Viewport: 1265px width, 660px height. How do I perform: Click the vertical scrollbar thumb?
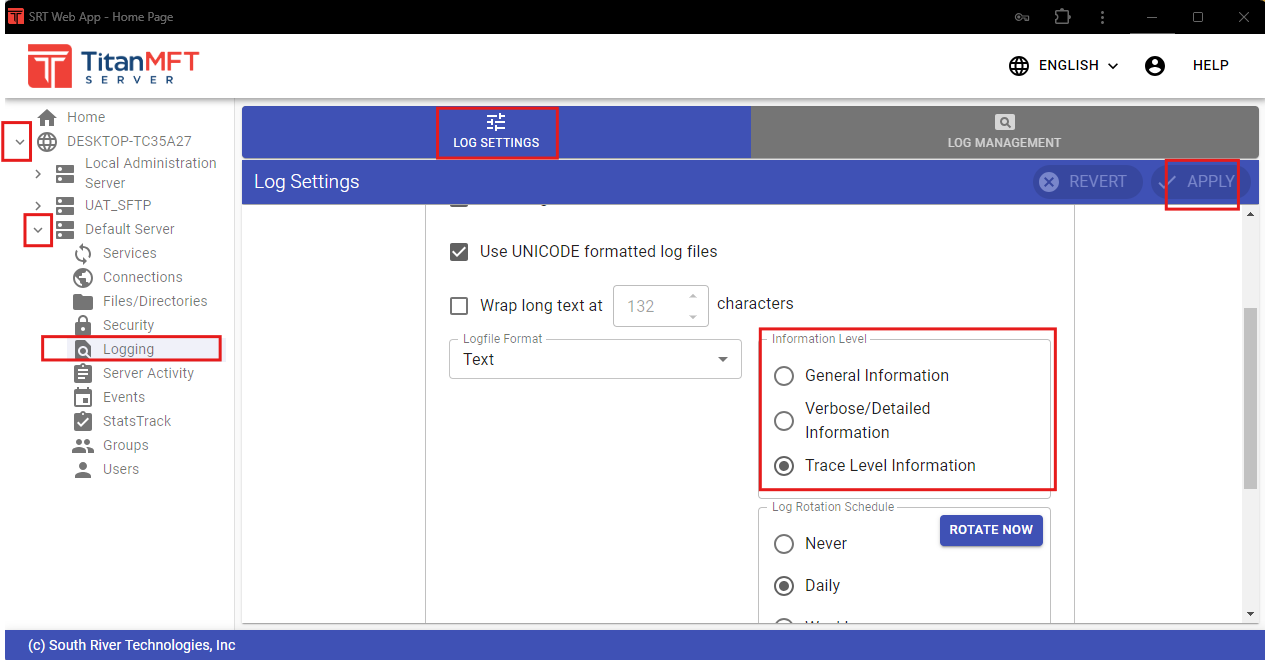click(1250, 398)
